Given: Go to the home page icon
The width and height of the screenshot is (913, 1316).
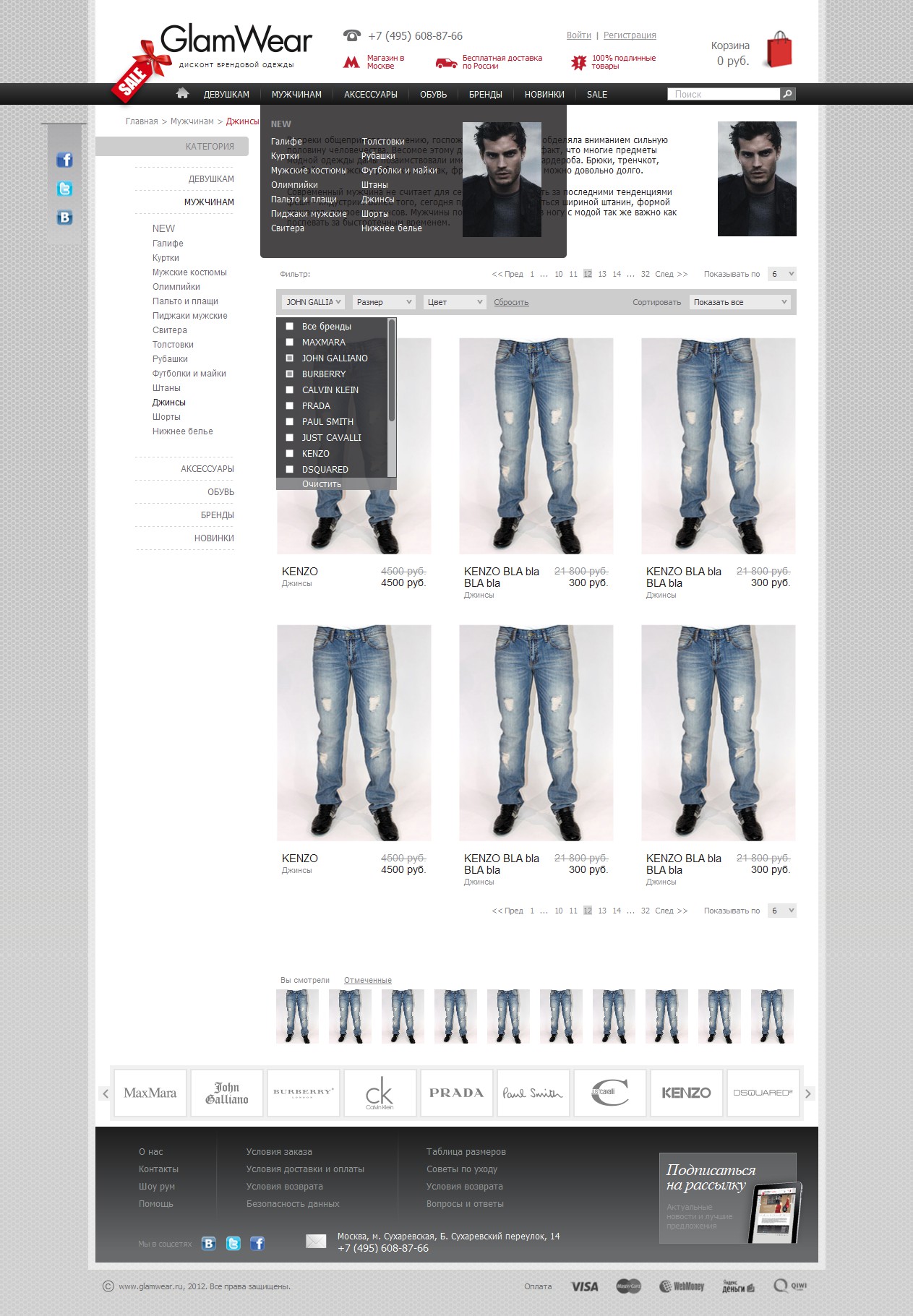Looking at the screenshot, I should point(182,93).
